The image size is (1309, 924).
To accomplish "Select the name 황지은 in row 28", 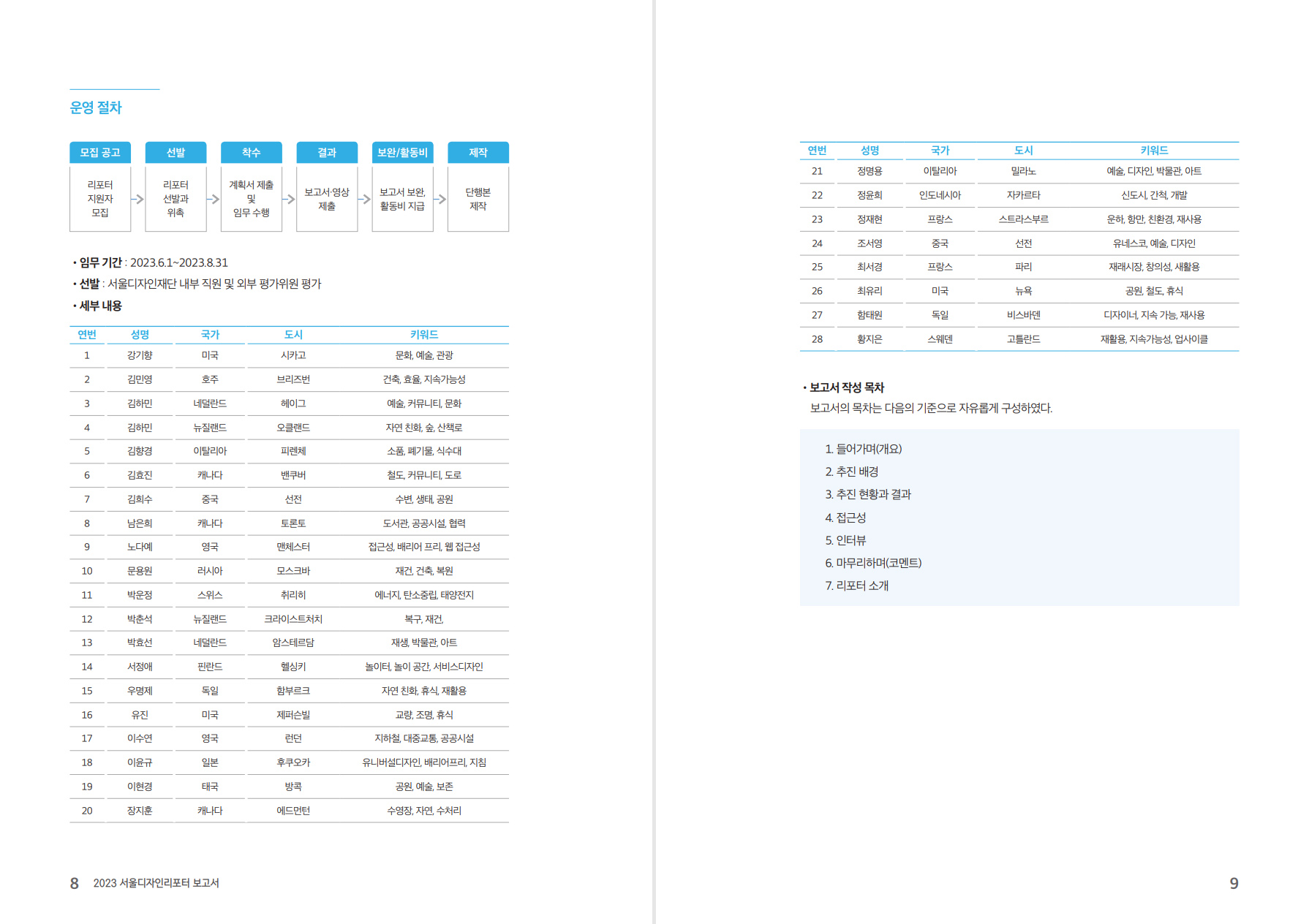I will tap(869, 339).
